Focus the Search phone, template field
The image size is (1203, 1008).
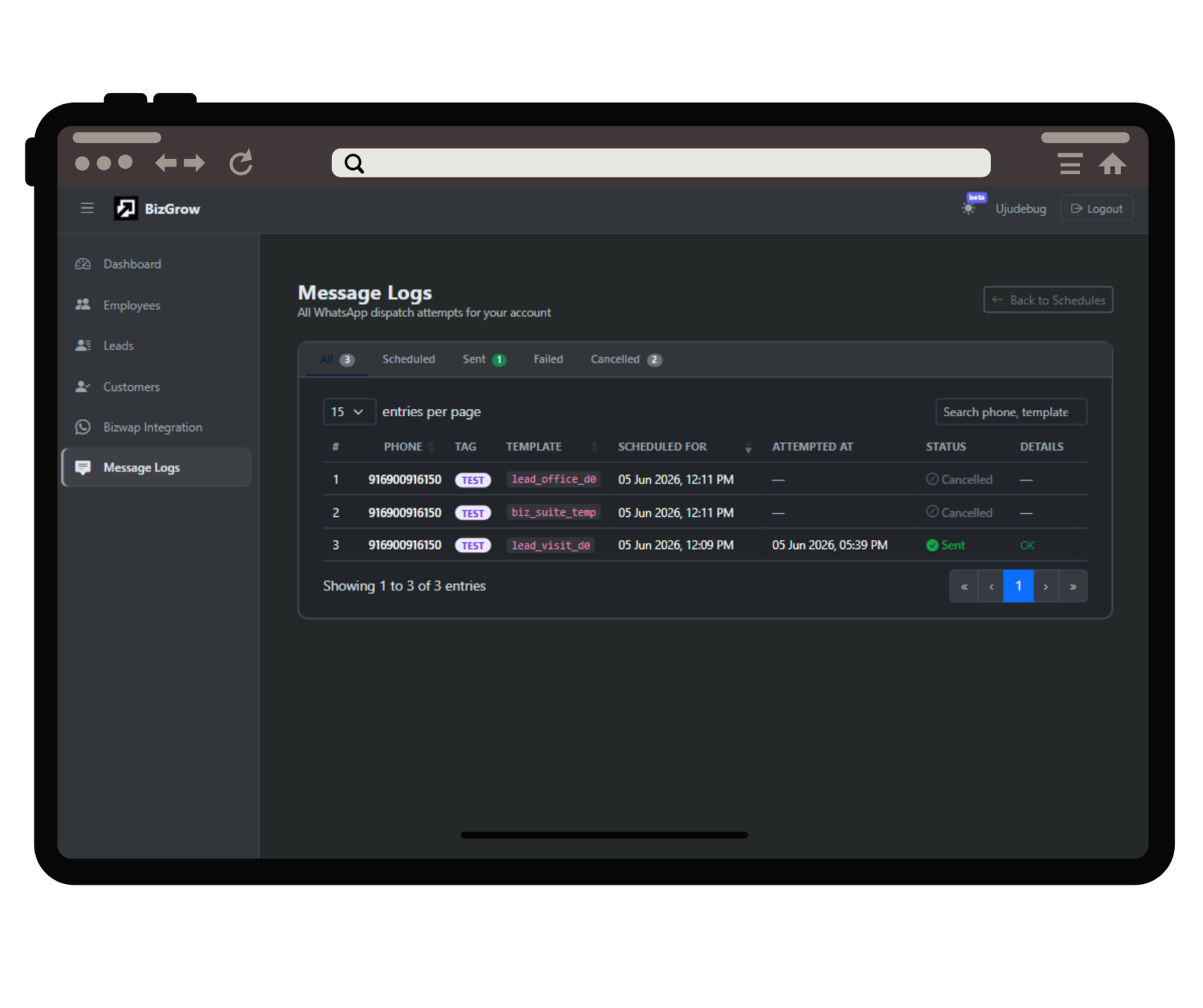click(1011, 412)
